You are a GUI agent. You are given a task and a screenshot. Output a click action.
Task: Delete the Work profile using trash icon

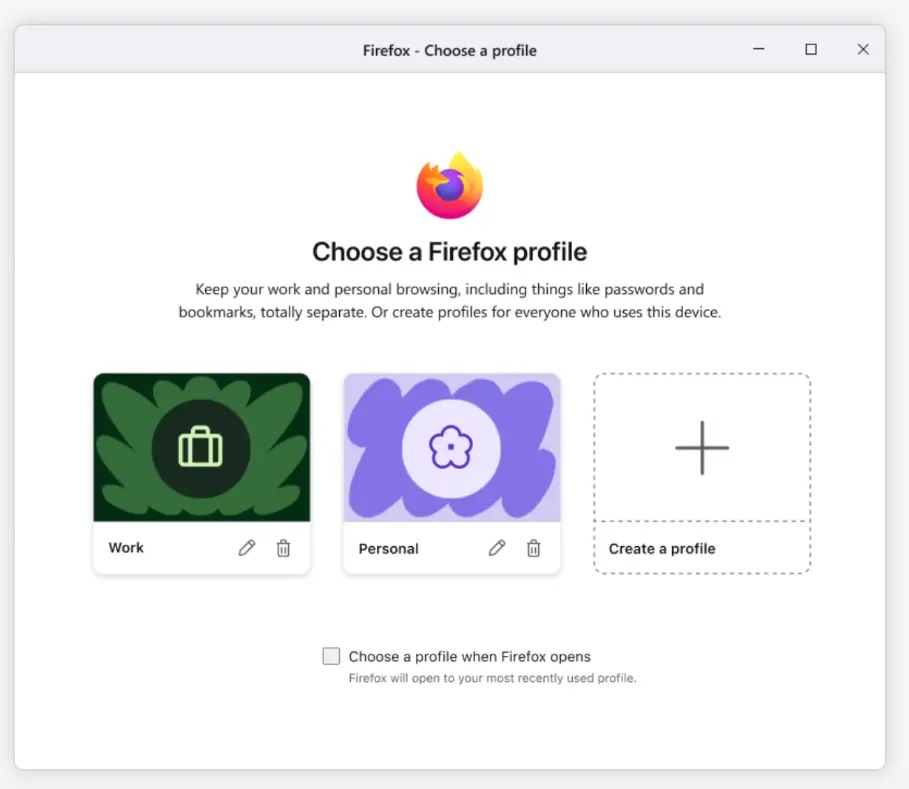tap(283, 548)
